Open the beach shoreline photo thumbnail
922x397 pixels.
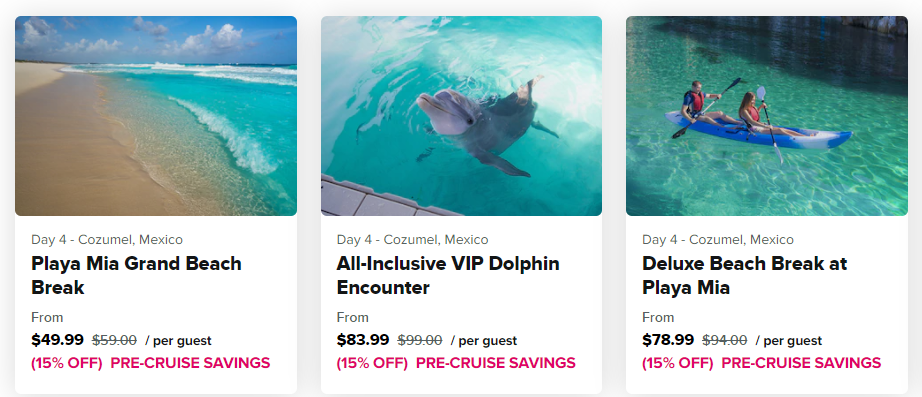pyautogui.click(x=156, y=116)
